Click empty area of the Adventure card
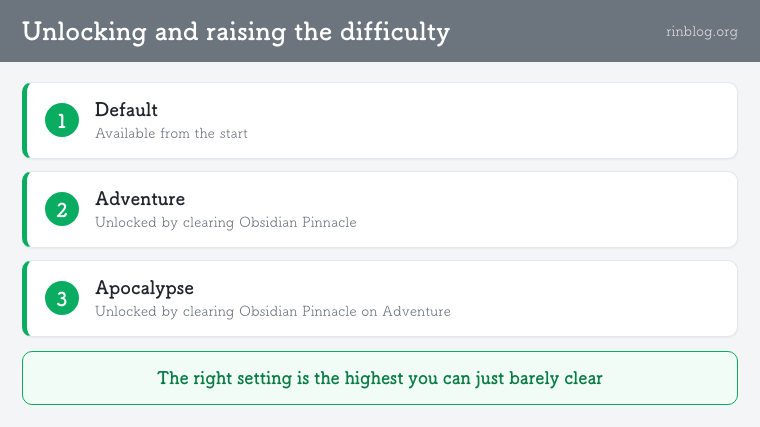 [x=533, y=209]
